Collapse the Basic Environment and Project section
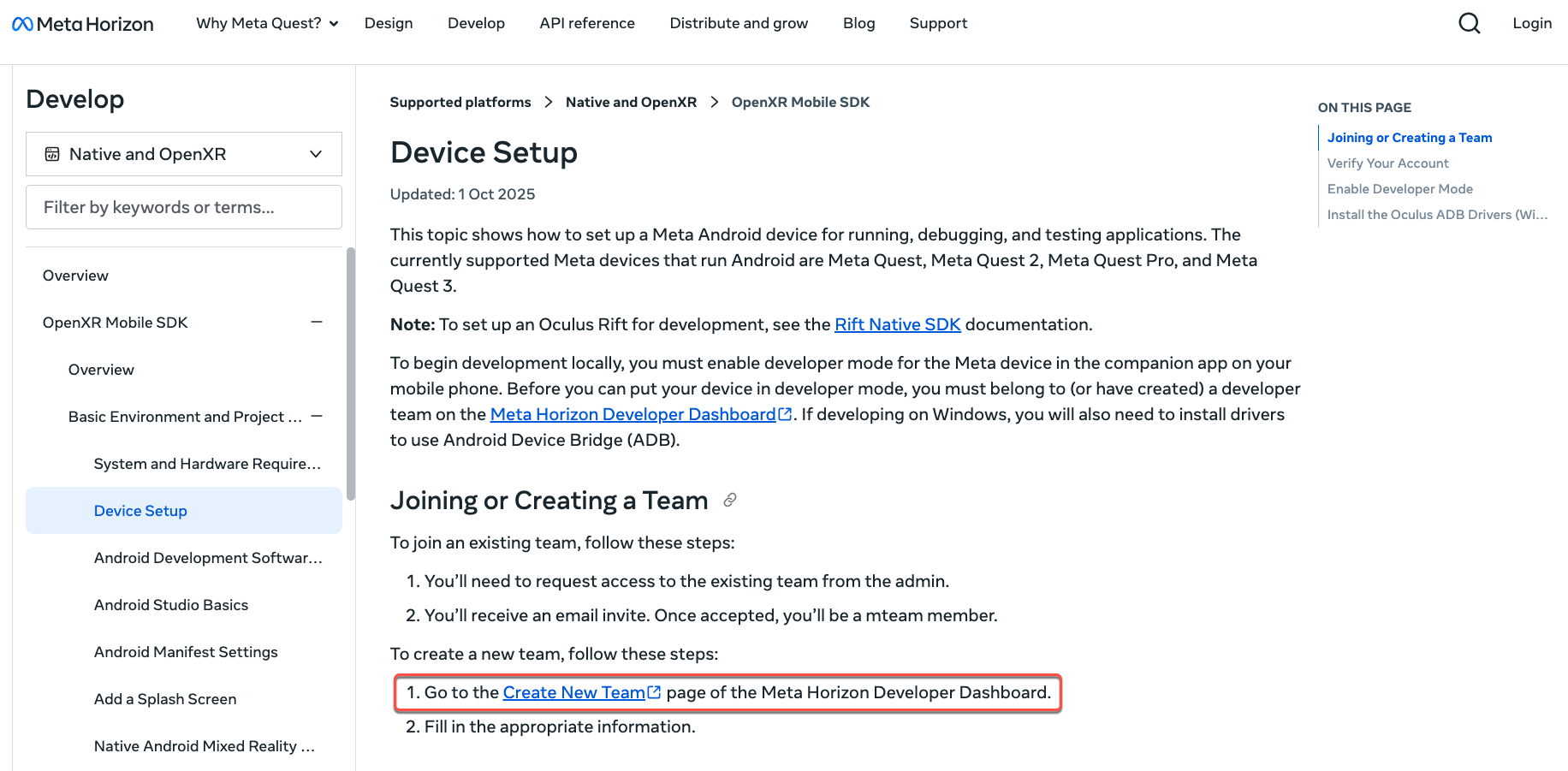Viewport: 1568px width, 771px height. [316, 416]
